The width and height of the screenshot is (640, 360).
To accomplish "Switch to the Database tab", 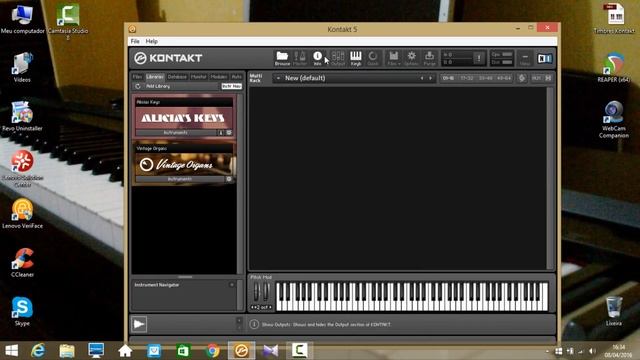I will 177,77.
